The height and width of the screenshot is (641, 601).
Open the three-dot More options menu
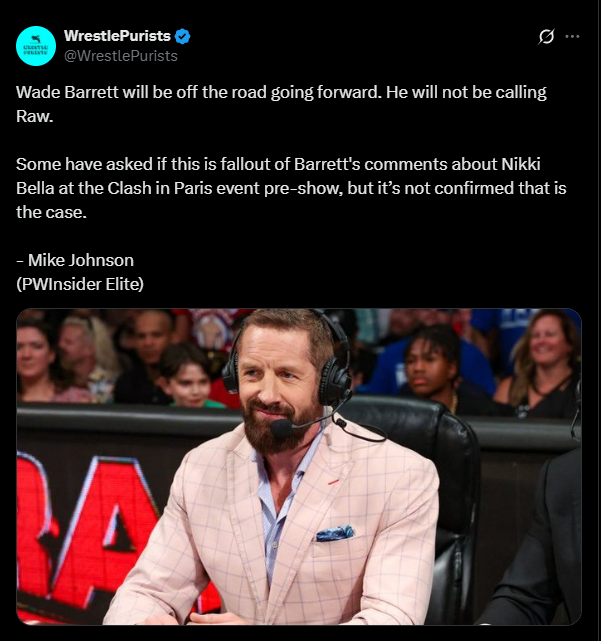coord(572,36)
